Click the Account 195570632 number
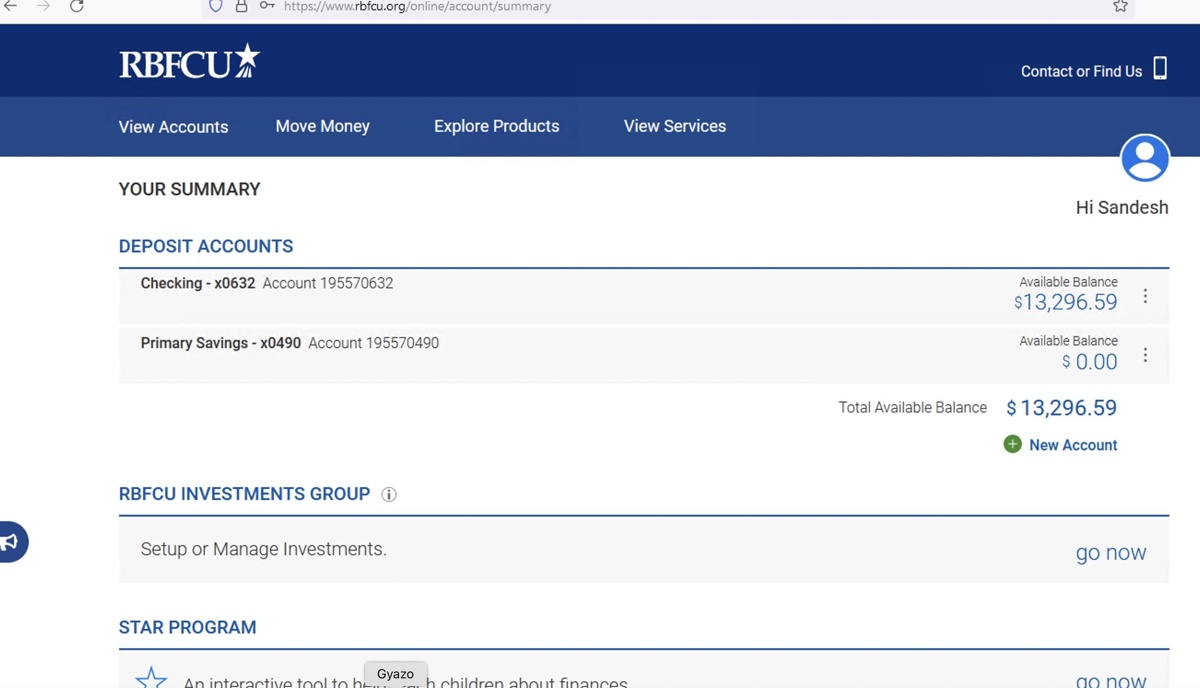This screenshot has height=688, width=1200. [328, 283]
